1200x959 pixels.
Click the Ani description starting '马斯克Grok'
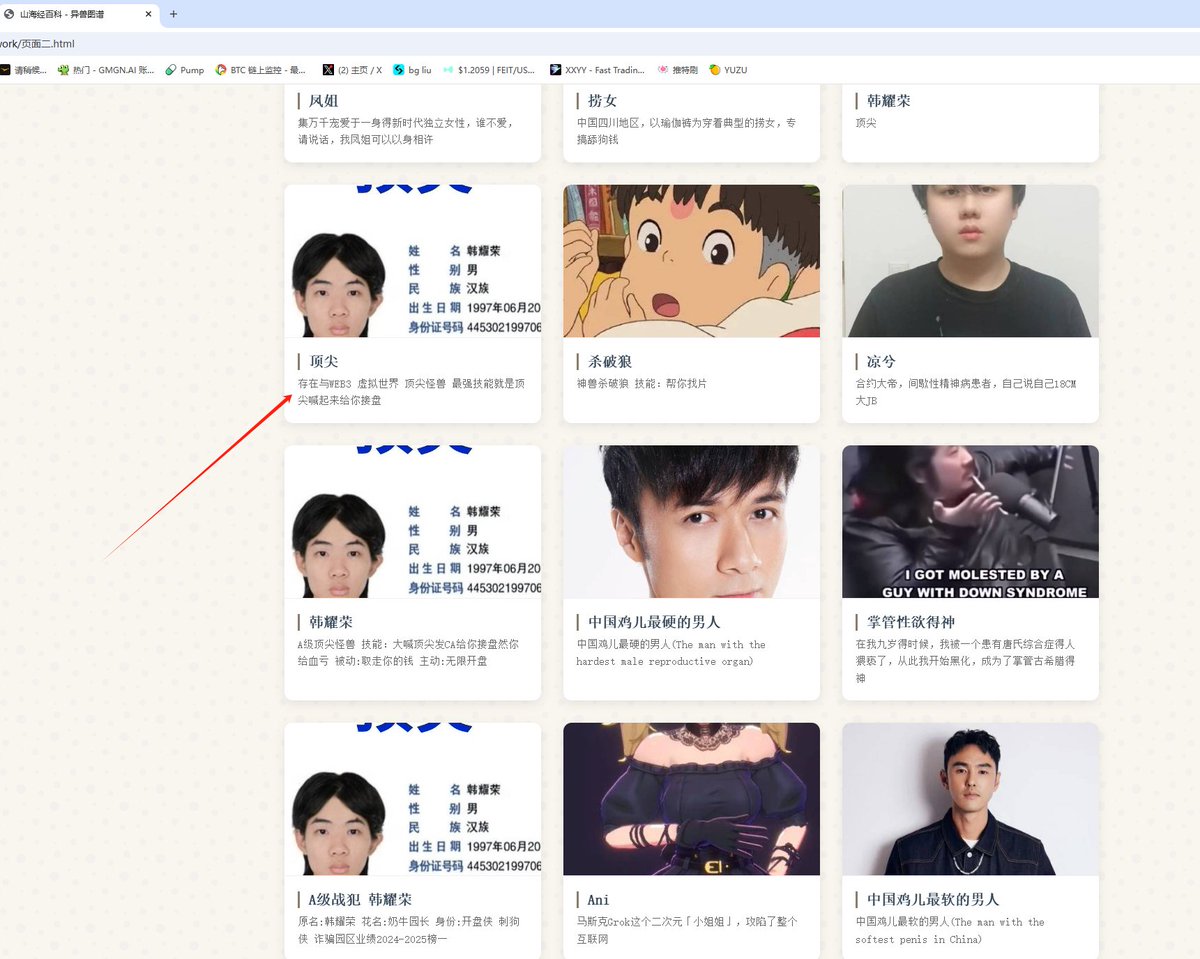[686, 930]
